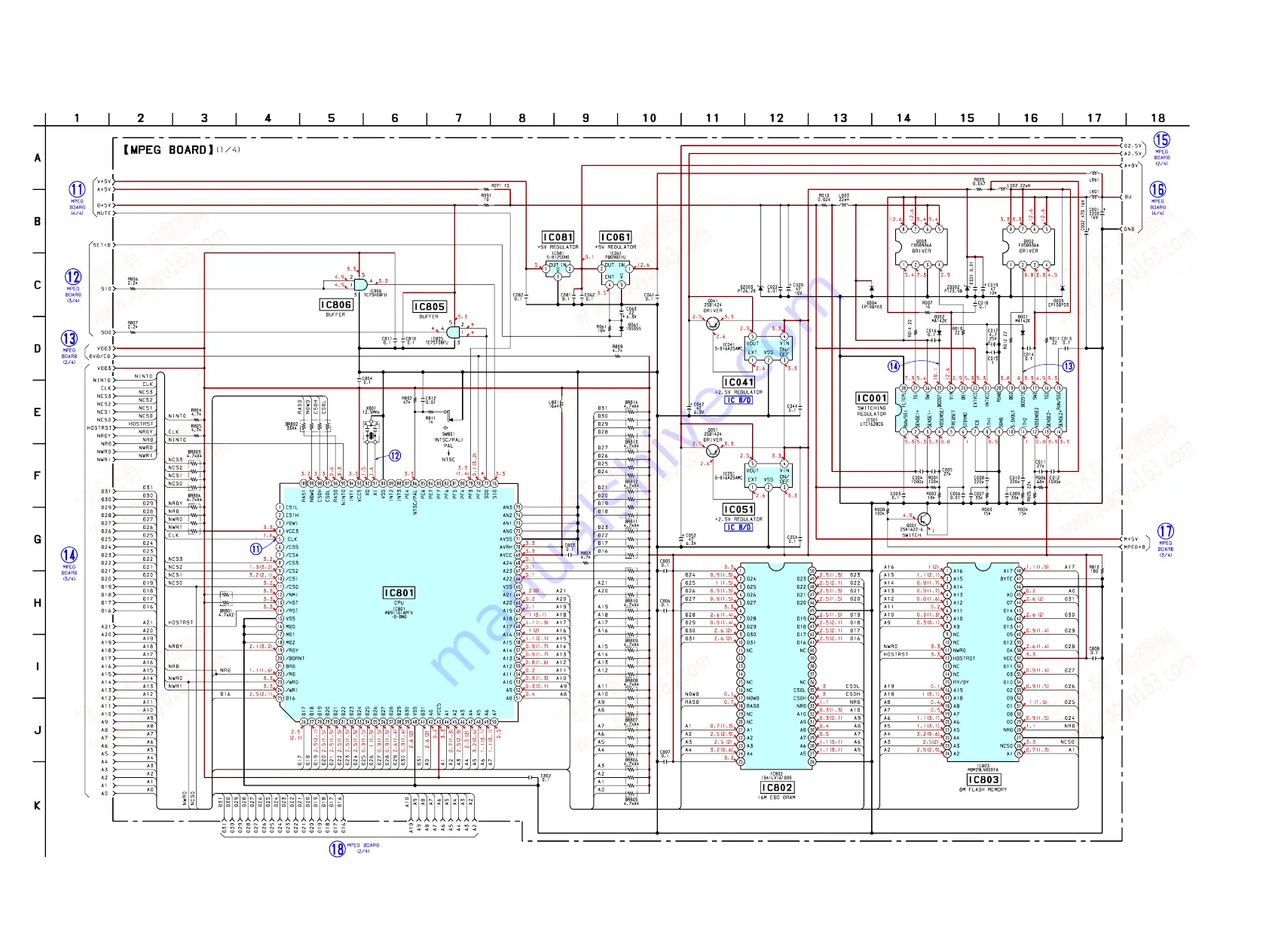Click row header I
The height and width of the screenshot is (952, 1266).
(x=38, y=667)
